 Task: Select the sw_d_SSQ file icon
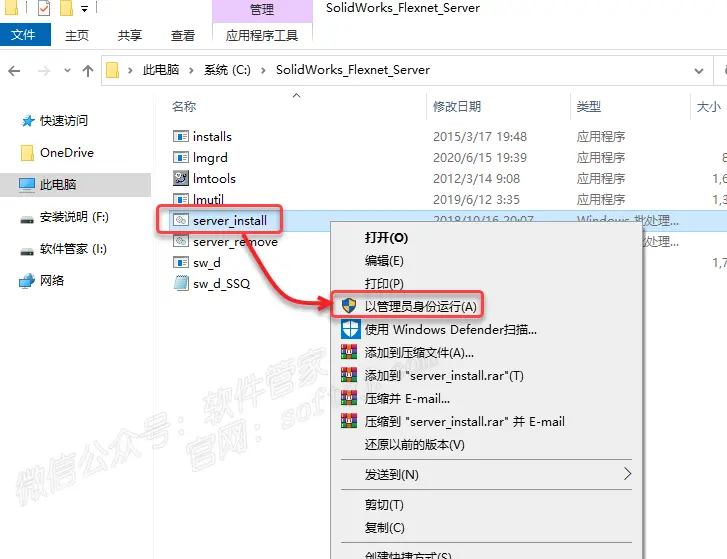(181, 283)
